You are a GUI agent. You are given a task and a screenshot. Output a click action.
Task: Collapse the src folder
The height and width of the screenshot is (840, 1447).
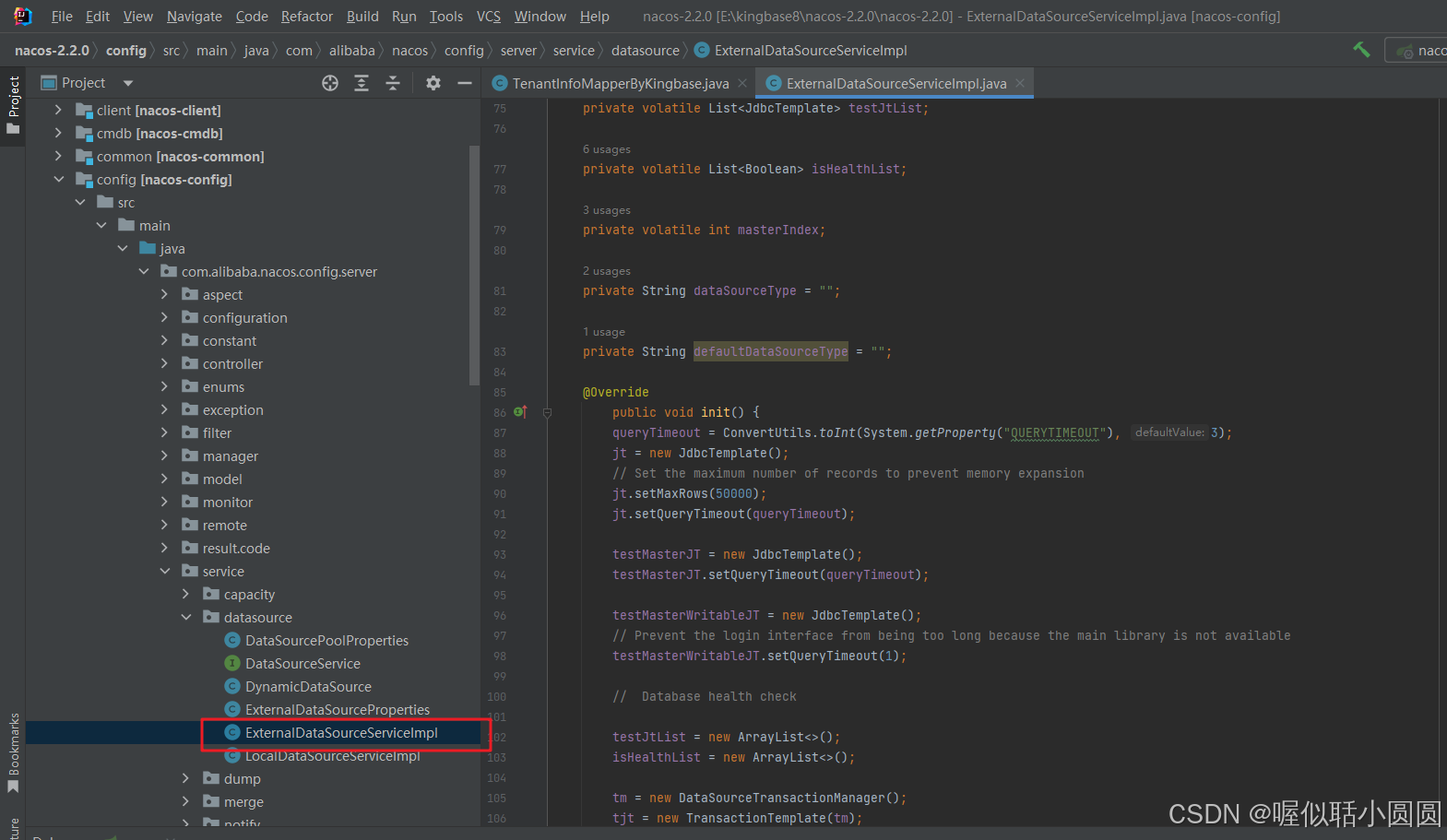tap(79, 203)
